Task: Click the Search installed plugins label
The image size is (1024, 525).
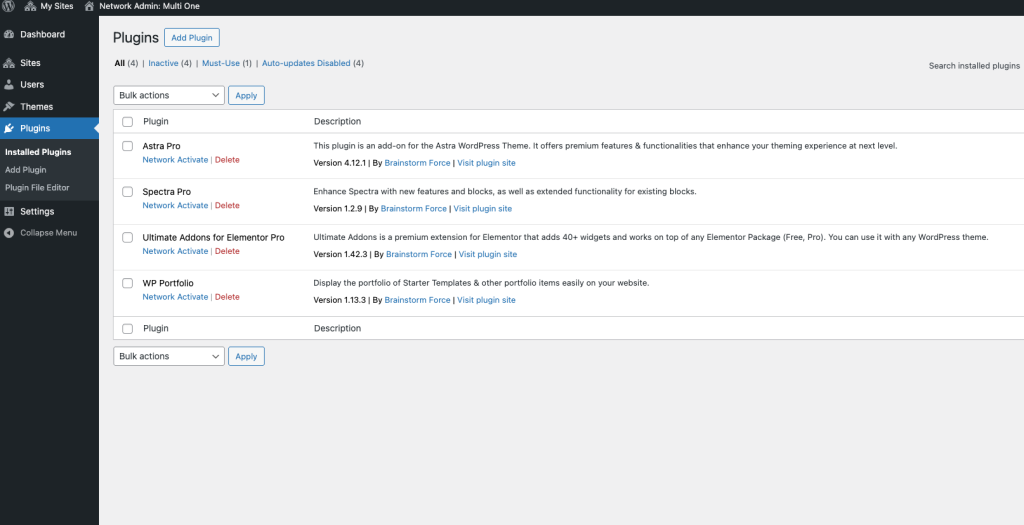Action: coord(974,66)
